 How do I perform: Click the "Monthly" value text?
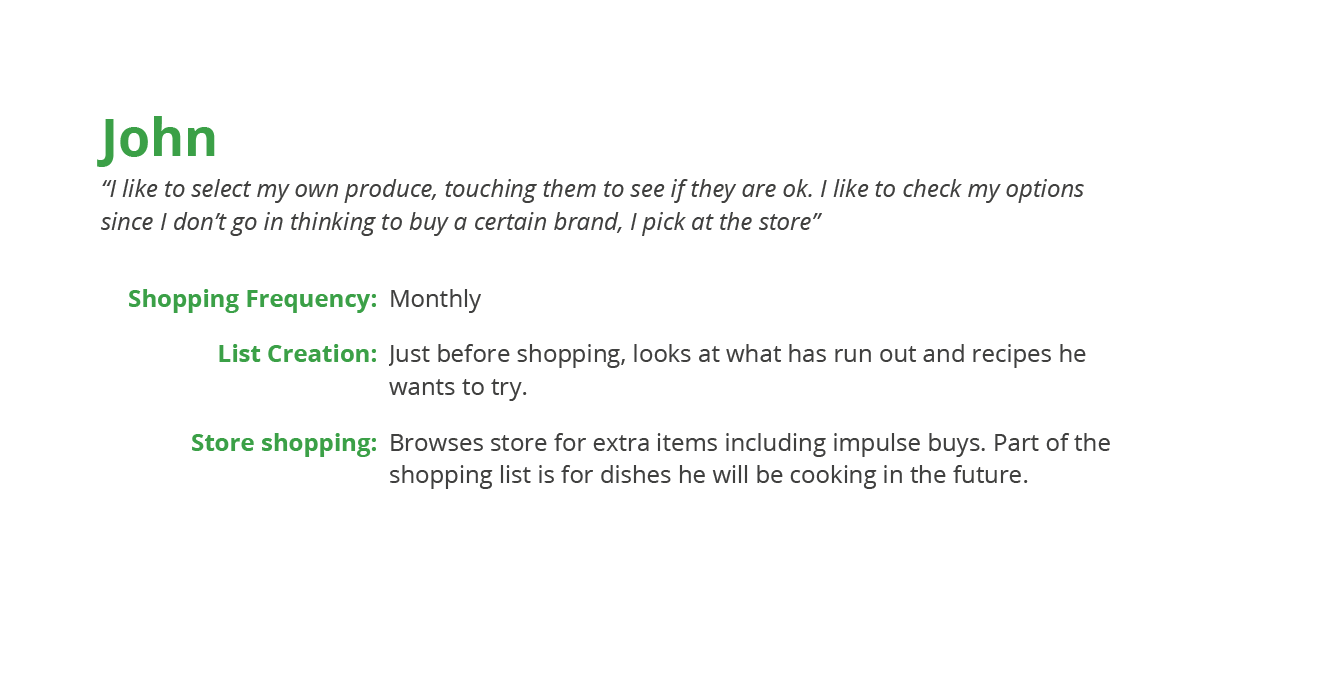435,299
